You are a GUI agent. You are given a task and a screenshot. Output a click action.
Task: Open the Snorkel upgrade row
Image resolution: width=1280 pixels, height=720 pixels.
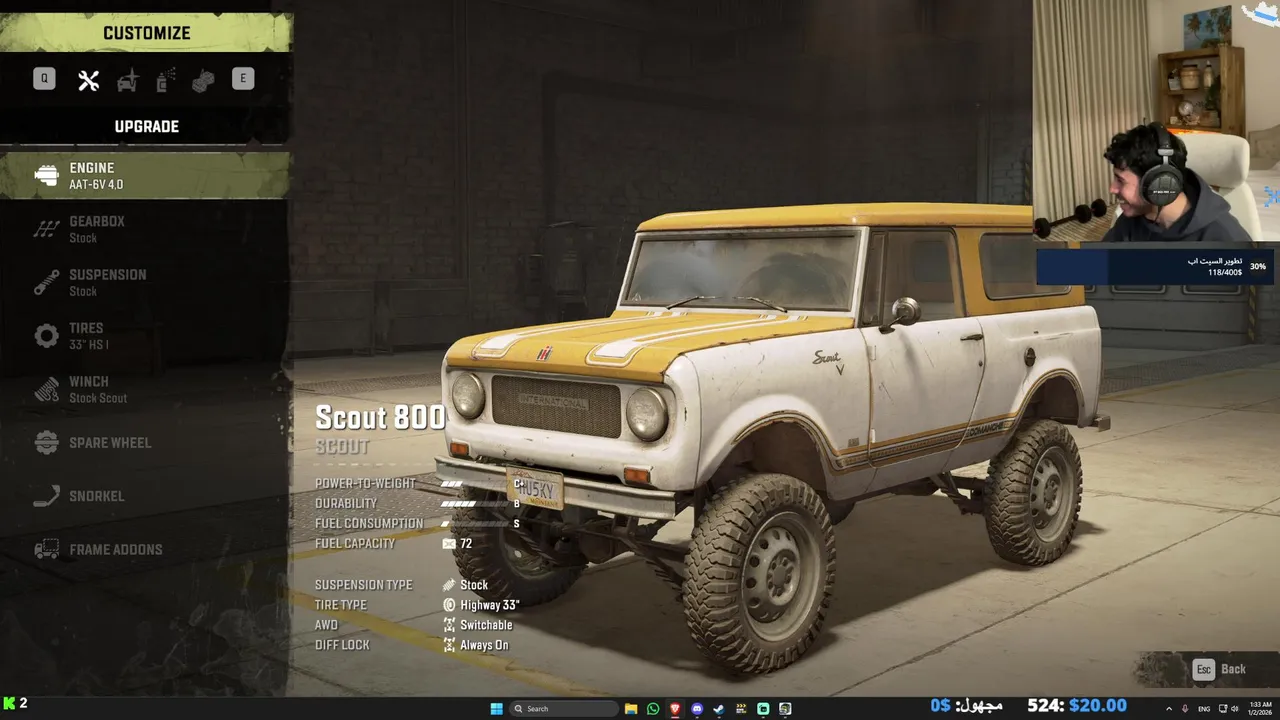pos(146,496)
